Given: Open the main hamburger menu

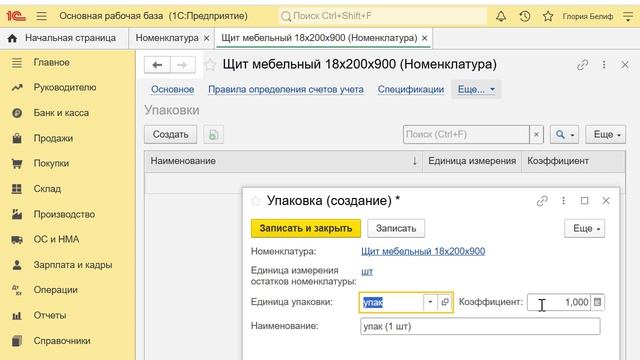Looking at the screenshot, I should [41, 16].
